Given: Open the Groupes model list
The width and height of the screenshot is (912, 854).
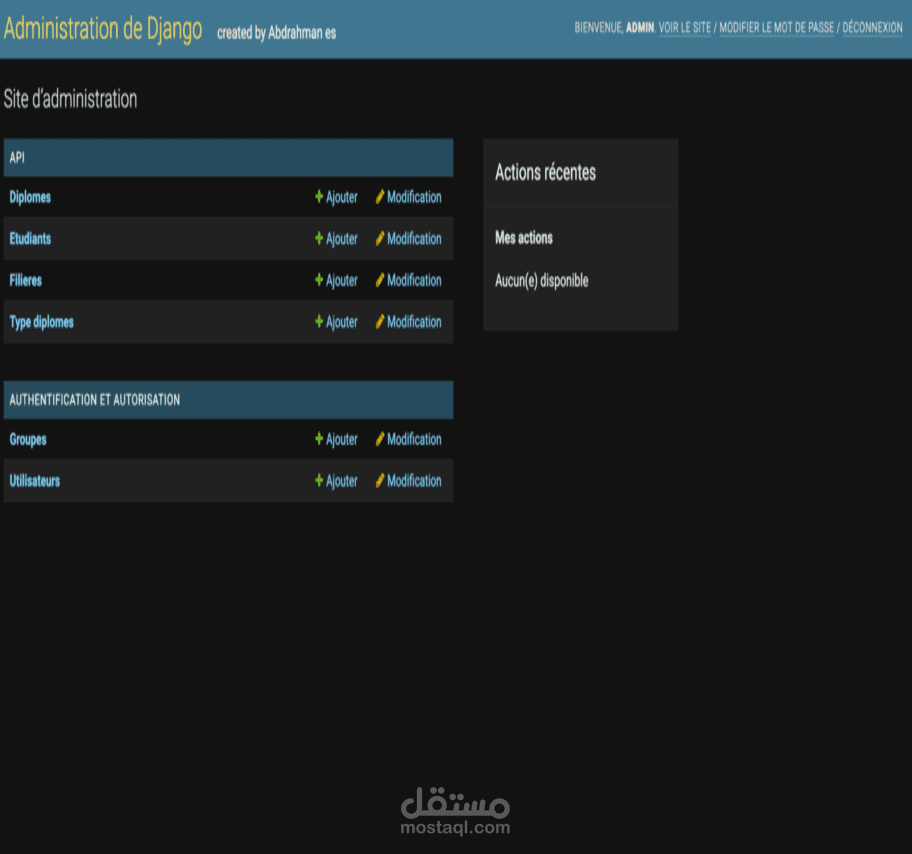Looking at the screenshot, I should 28,439.
